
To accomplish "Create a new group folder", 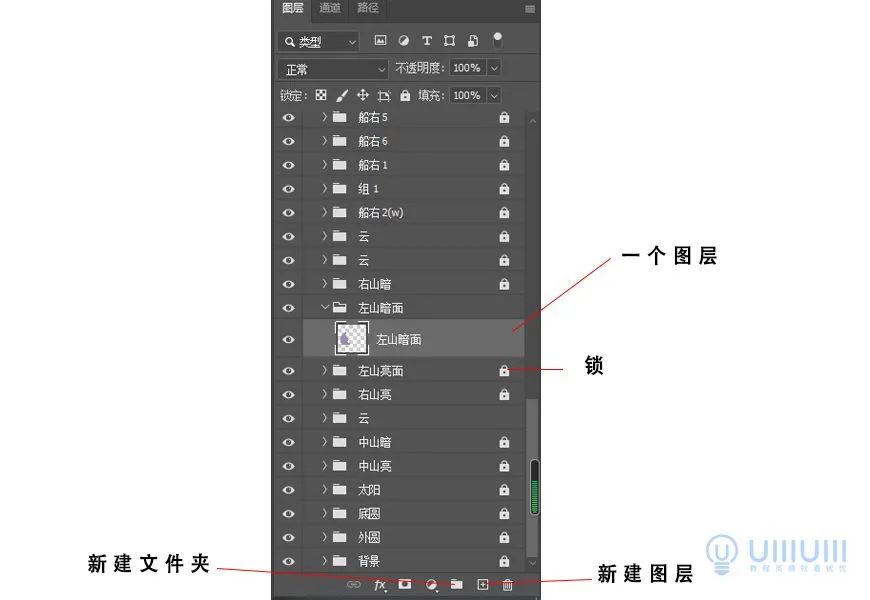I will [x=456, y=583].
